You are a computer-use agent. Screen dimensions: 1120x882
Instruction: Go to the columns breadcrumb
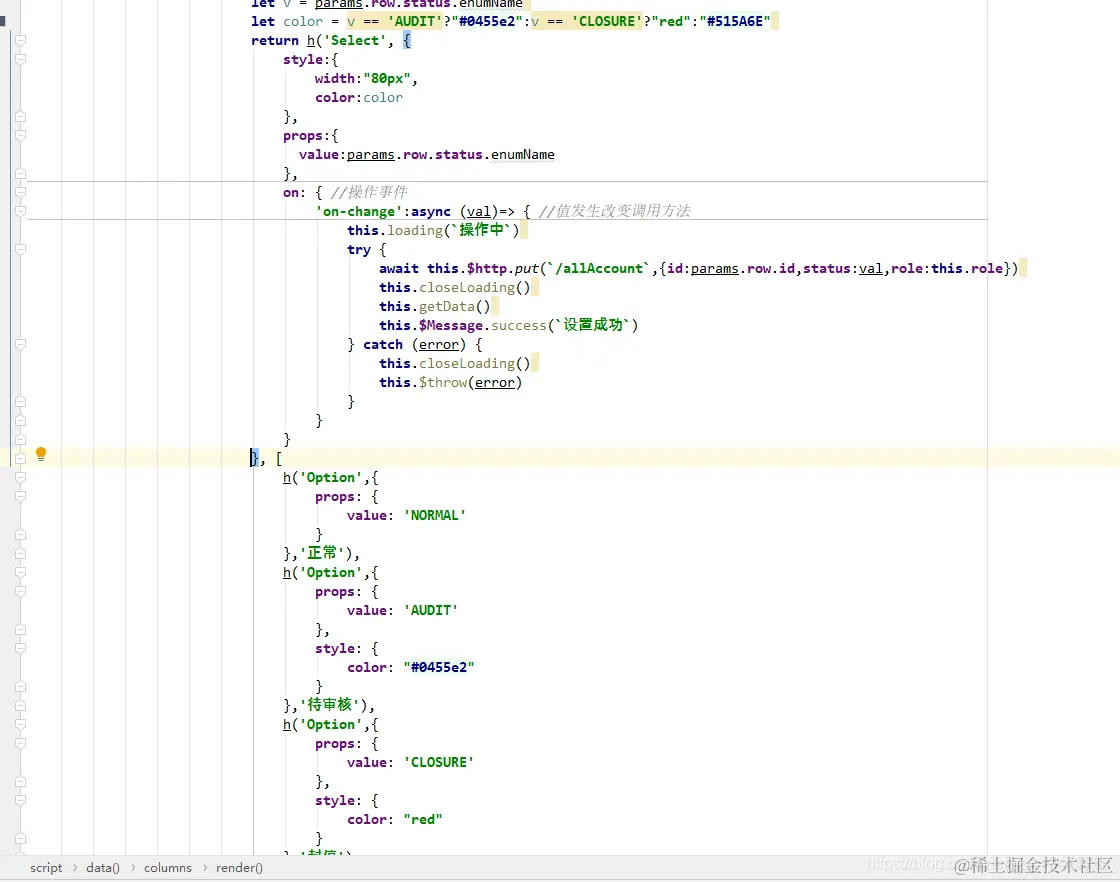coord(168,868)
